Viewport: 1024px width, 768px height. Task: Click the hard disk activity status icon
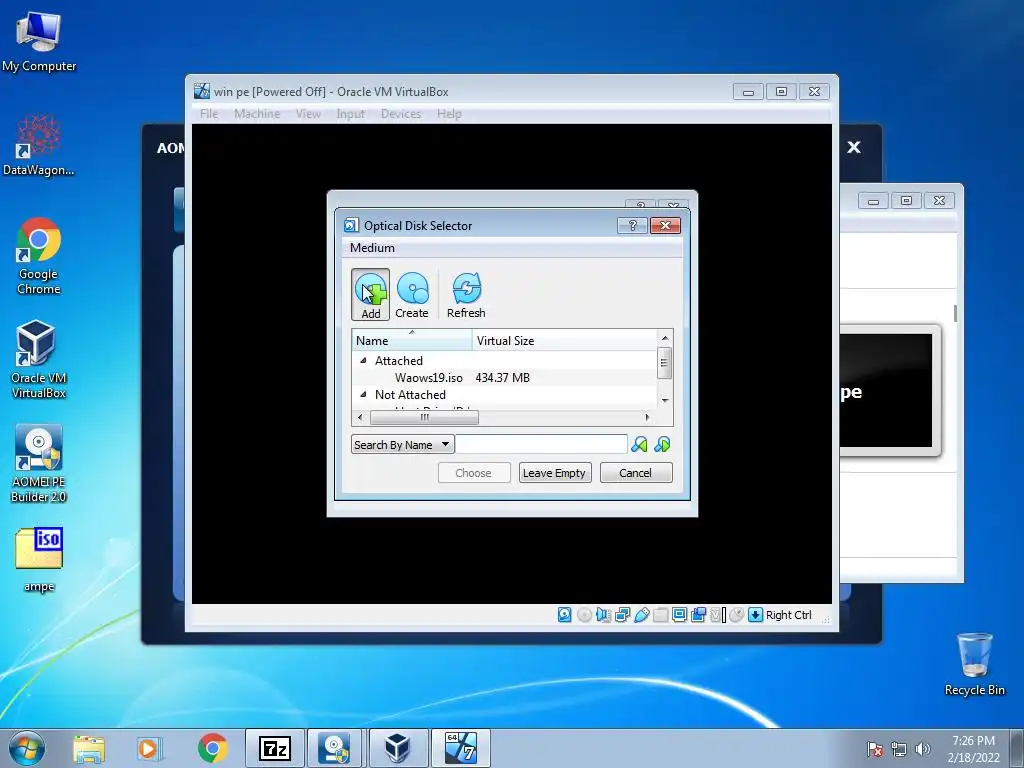tap(565, 615)
